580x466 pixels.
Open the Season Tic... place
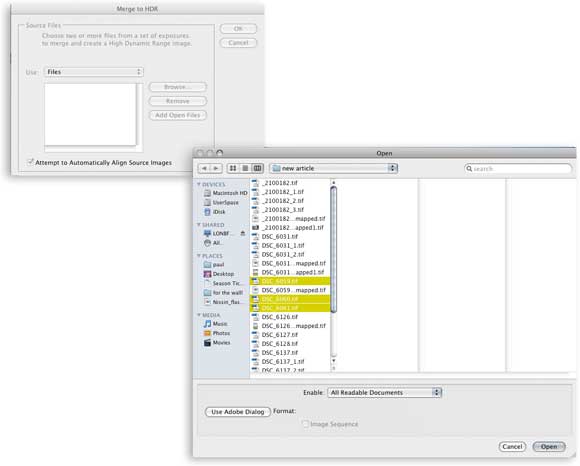(x=223, y=283)
